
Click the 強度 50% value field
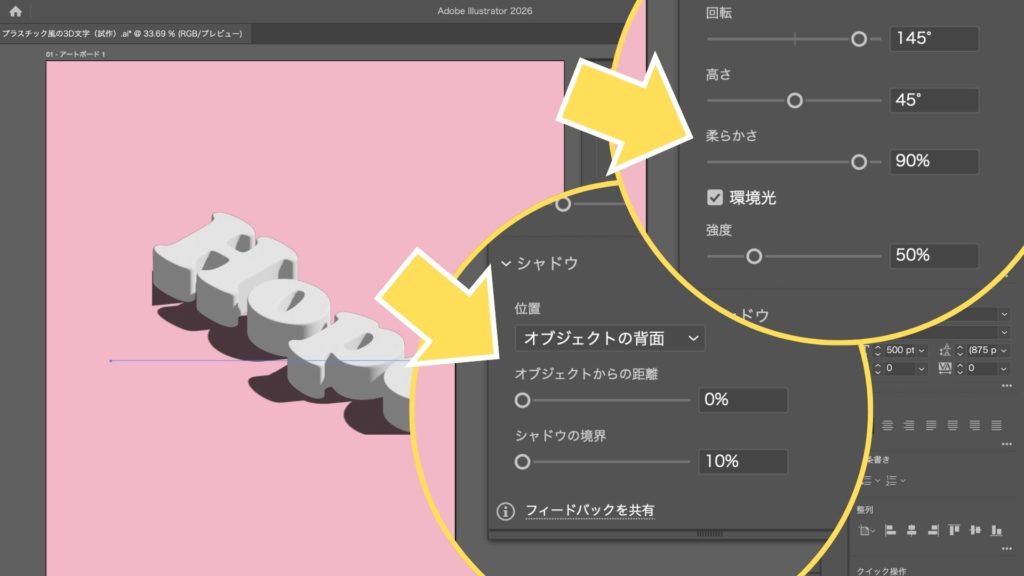[x=933, y=255]
